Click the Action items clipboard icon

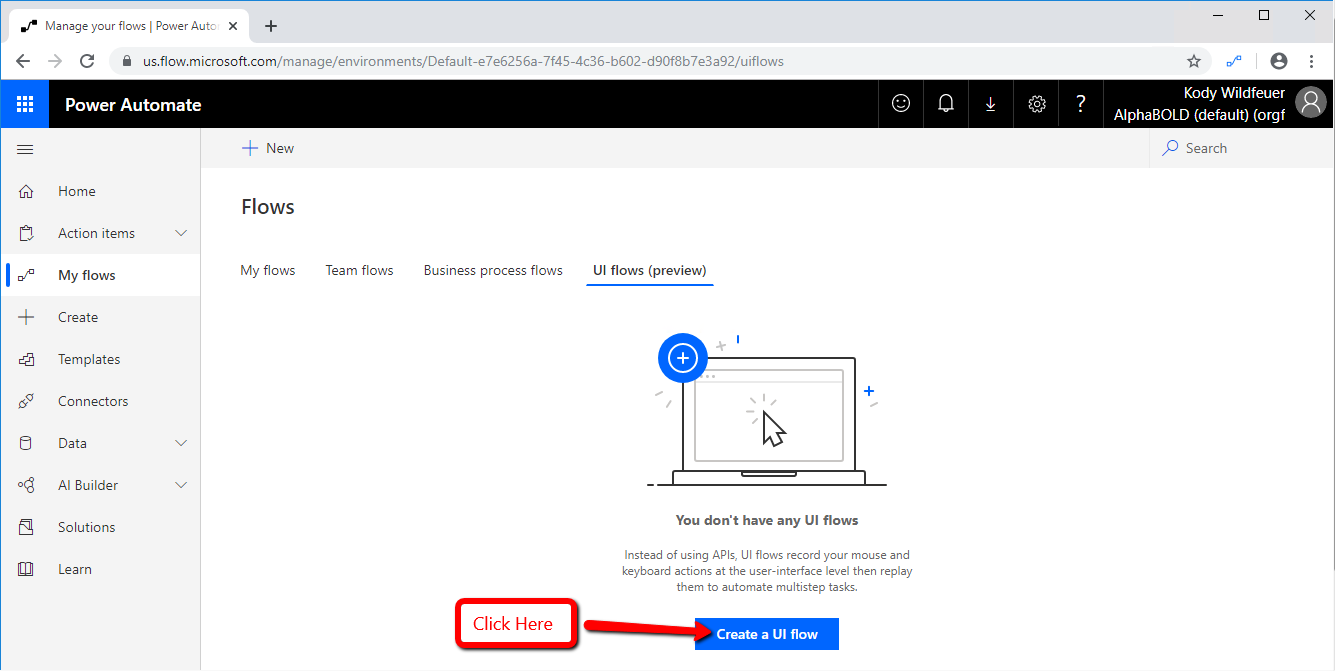26,233
